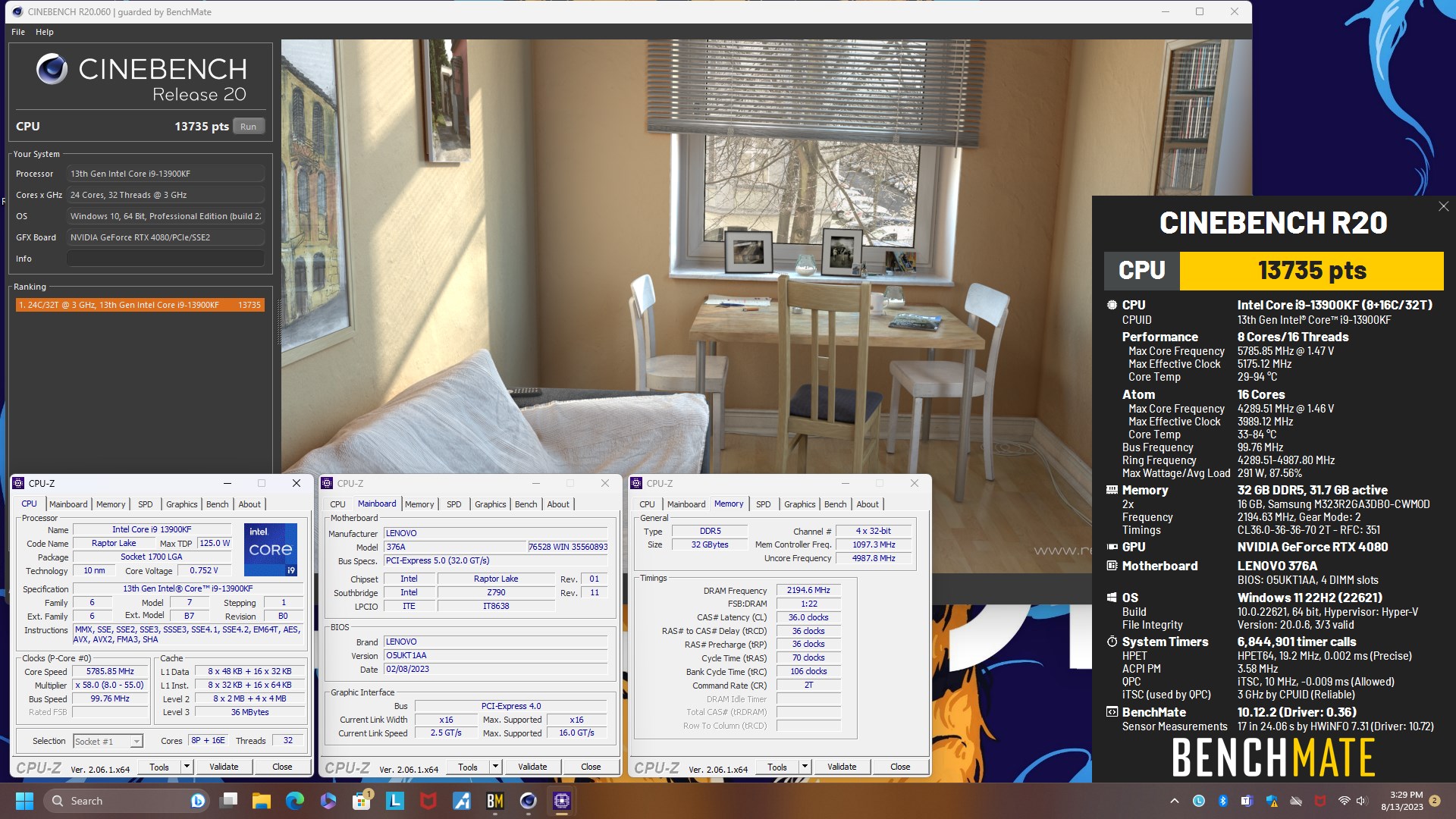
Task: Select the 13900KF ranking entry
Action: coord(140,305)
